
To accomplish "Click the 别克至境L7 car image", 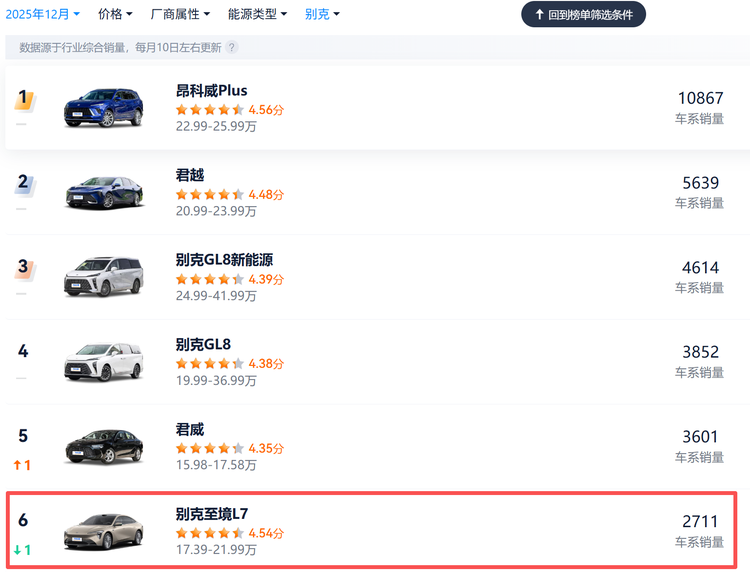I will [x=104, y=531].
